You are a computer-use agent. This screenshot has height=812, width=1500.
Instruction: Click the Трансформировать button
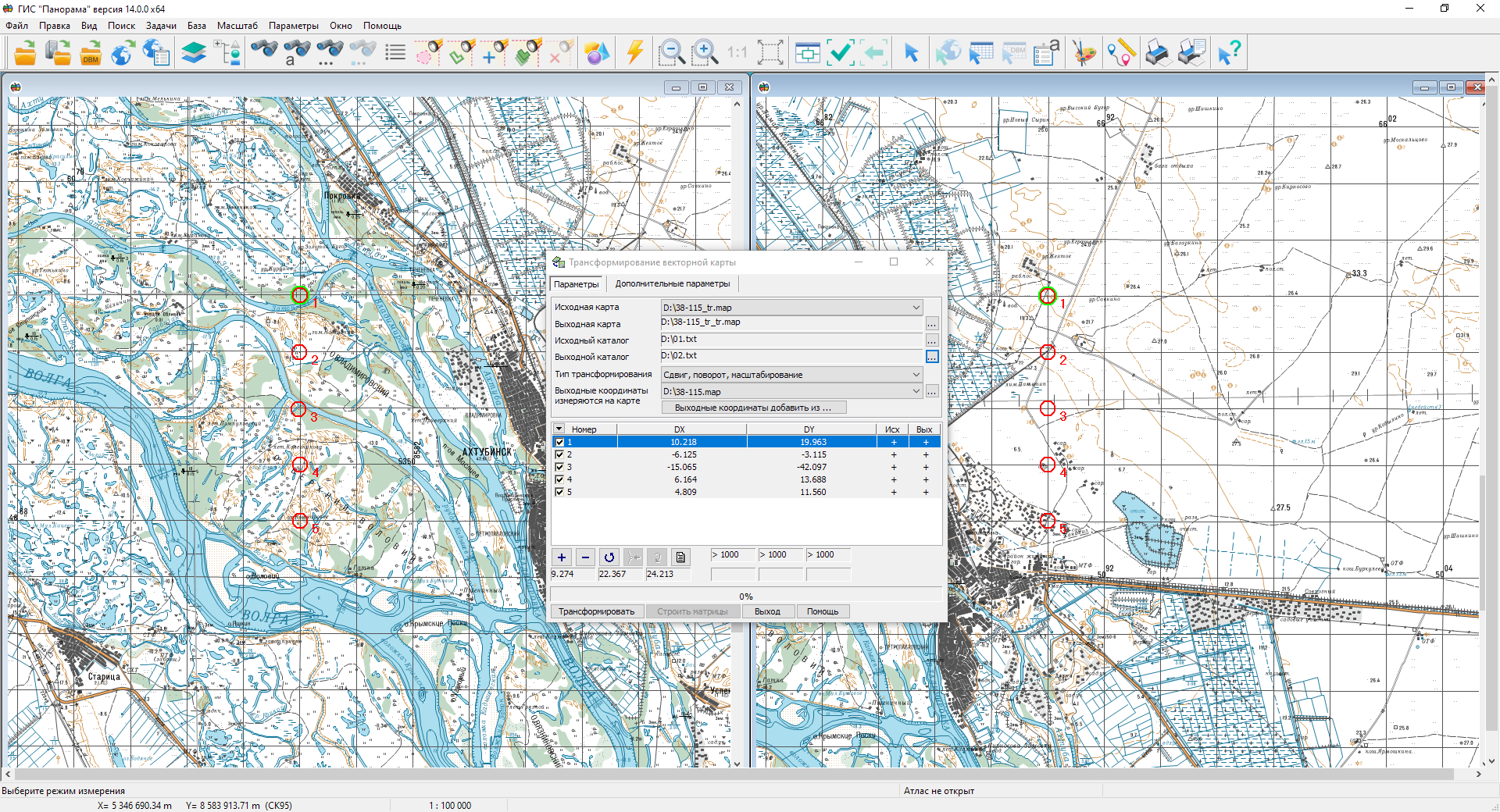(596, 611)
